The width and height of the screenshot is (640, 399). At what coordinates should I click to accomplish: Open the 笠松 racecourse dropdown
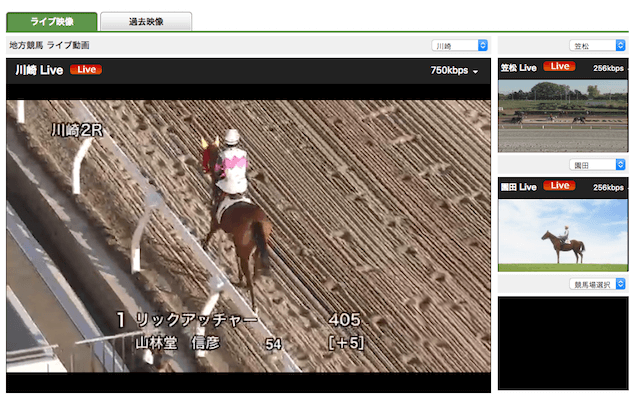pos(597,45)
